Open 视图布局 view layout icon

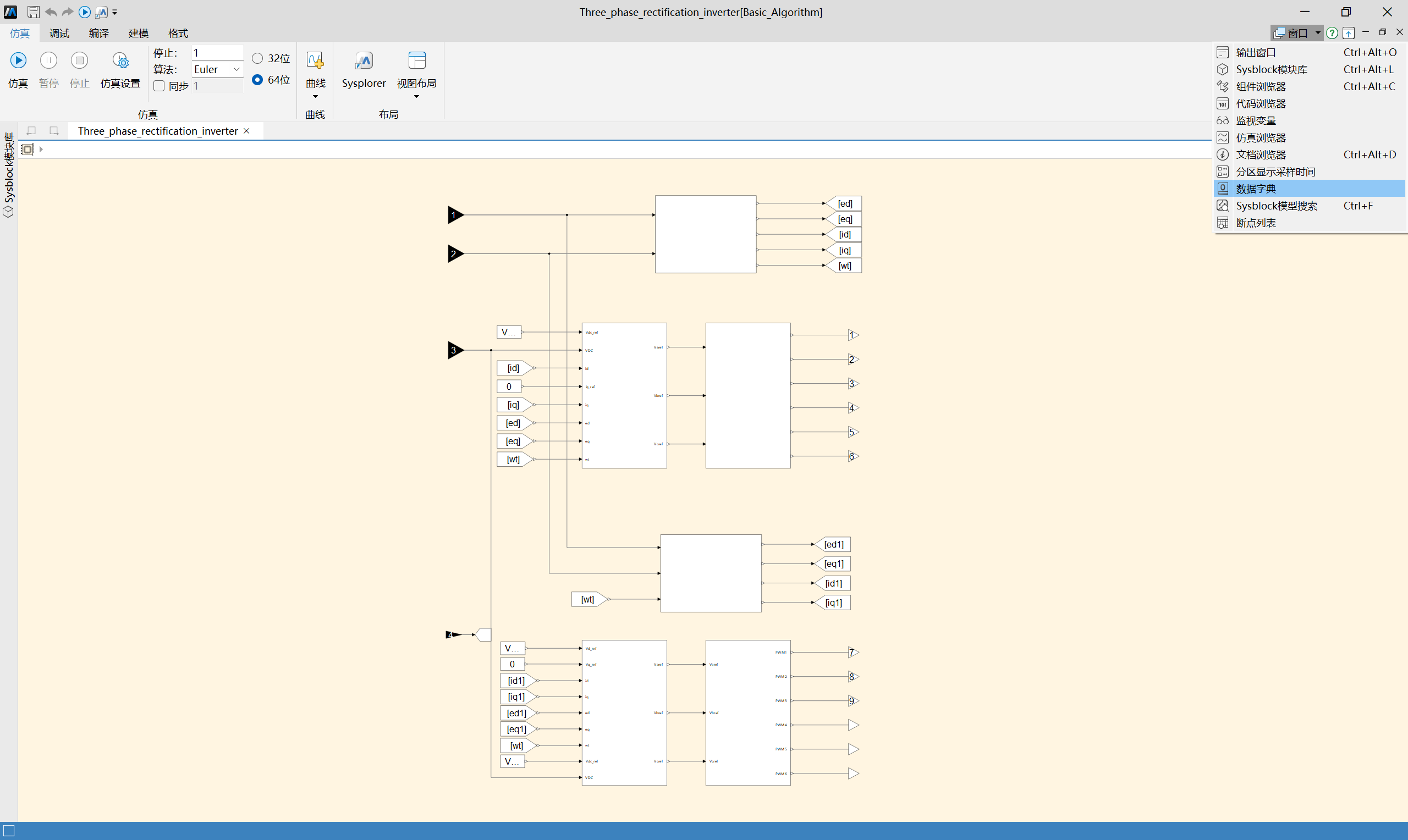tap(417, 60)
